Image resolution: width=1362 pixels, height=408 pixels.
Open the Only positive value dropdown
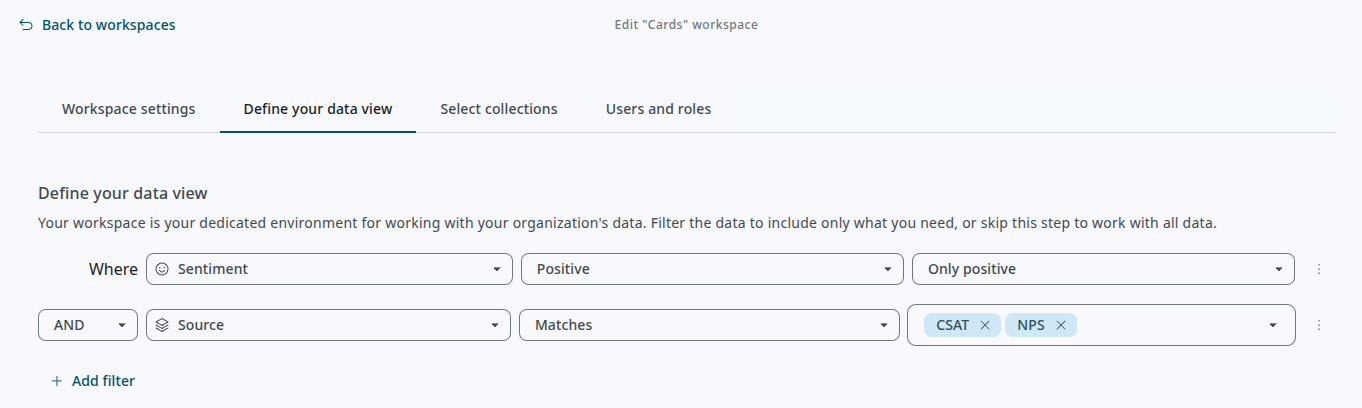tap(1279, 269)
